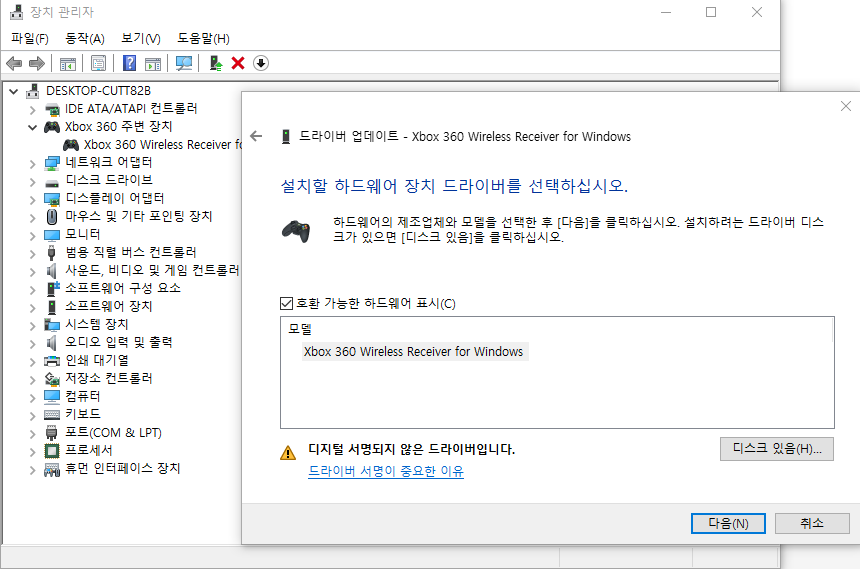This screenshot has width=860, height=569.
Task: Click the 마우스 및 기타 포인팅 장치 icon
Action: pyautogui.click(x=52, y=217)
